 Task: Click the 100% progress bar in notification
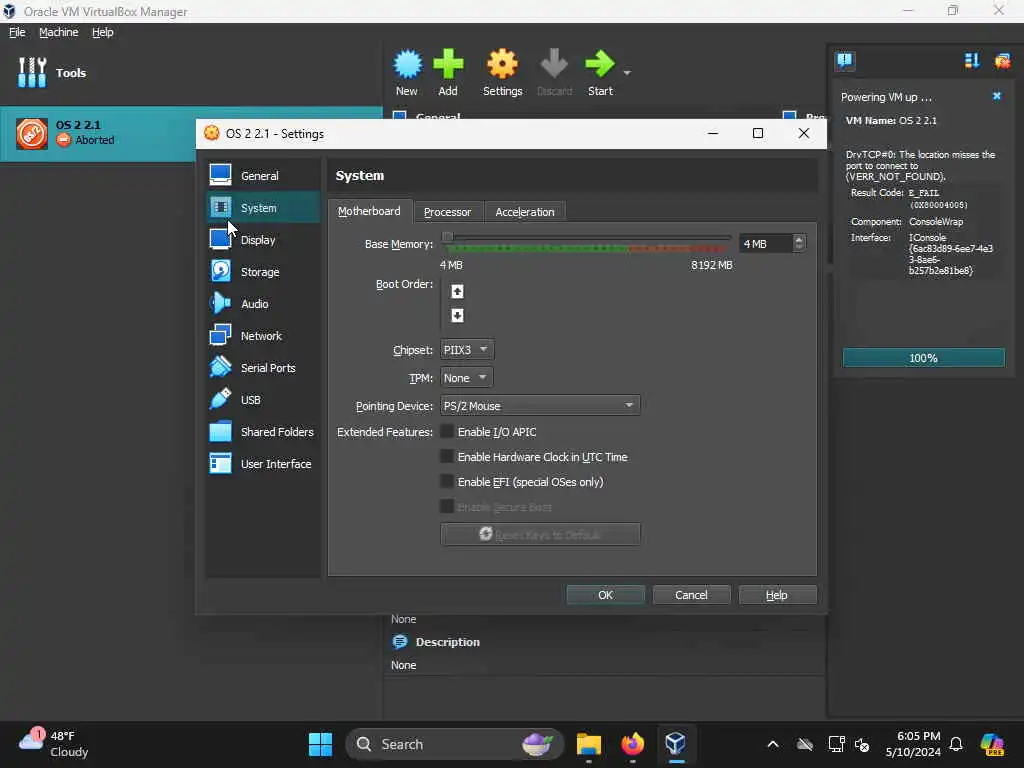coord(923,358)
